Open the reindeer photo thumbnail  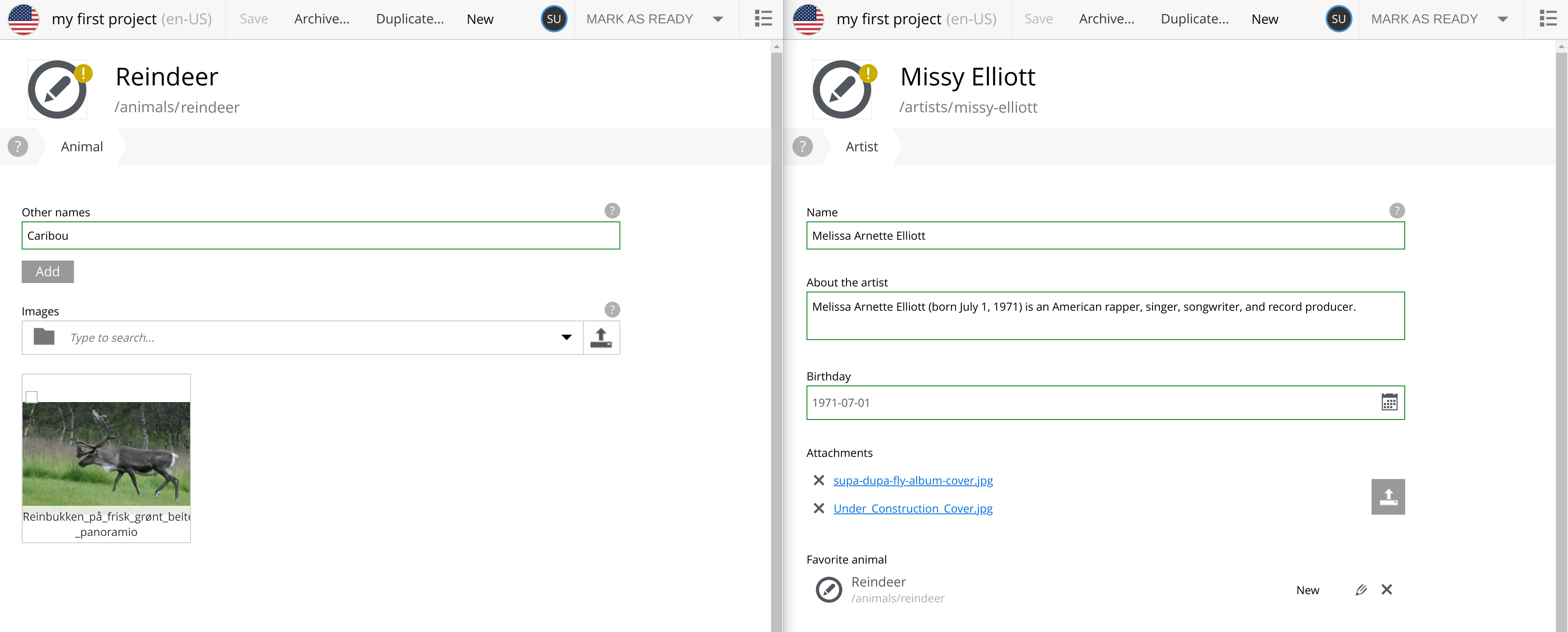coord(106,453)
